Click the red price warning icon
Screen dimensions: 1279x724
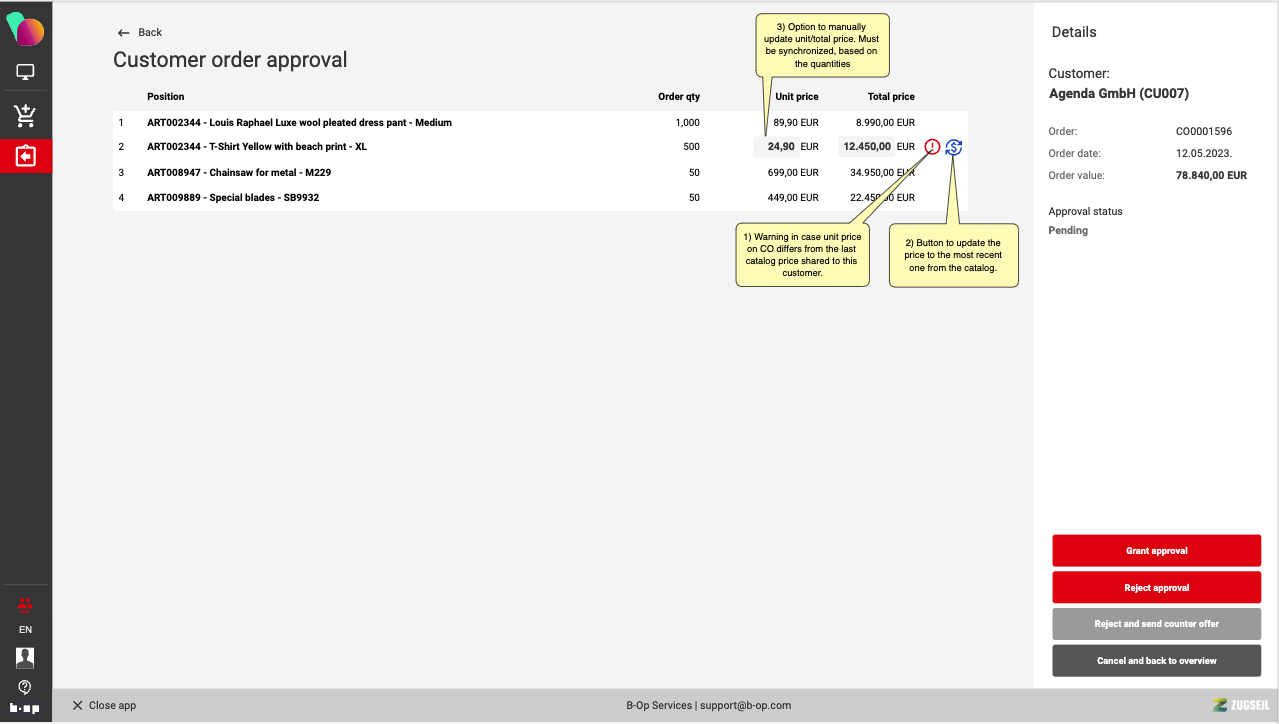(932, 147)
